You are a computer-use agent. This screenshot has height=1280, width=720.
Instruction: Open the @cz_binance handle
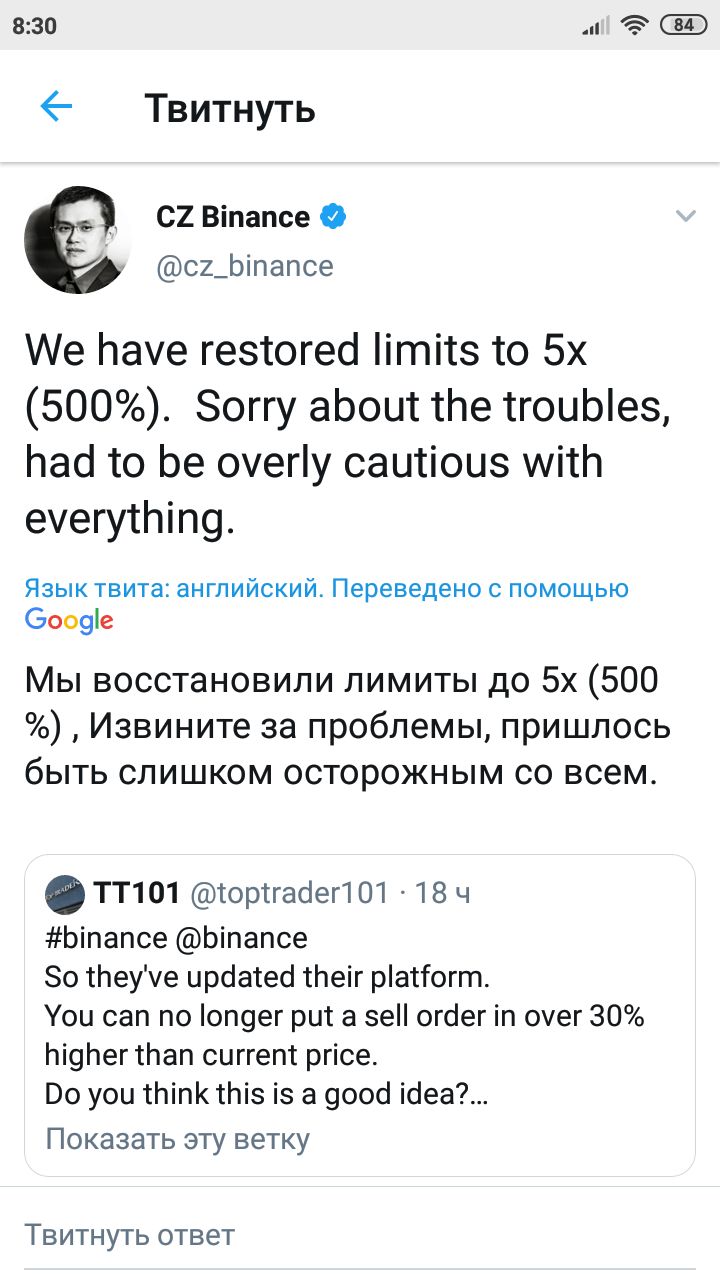pos(245,266)
